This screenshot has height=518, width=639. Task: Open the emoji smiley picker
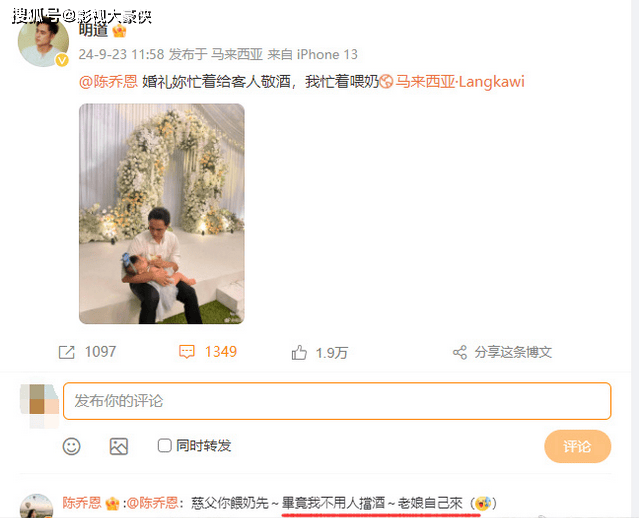71,446
